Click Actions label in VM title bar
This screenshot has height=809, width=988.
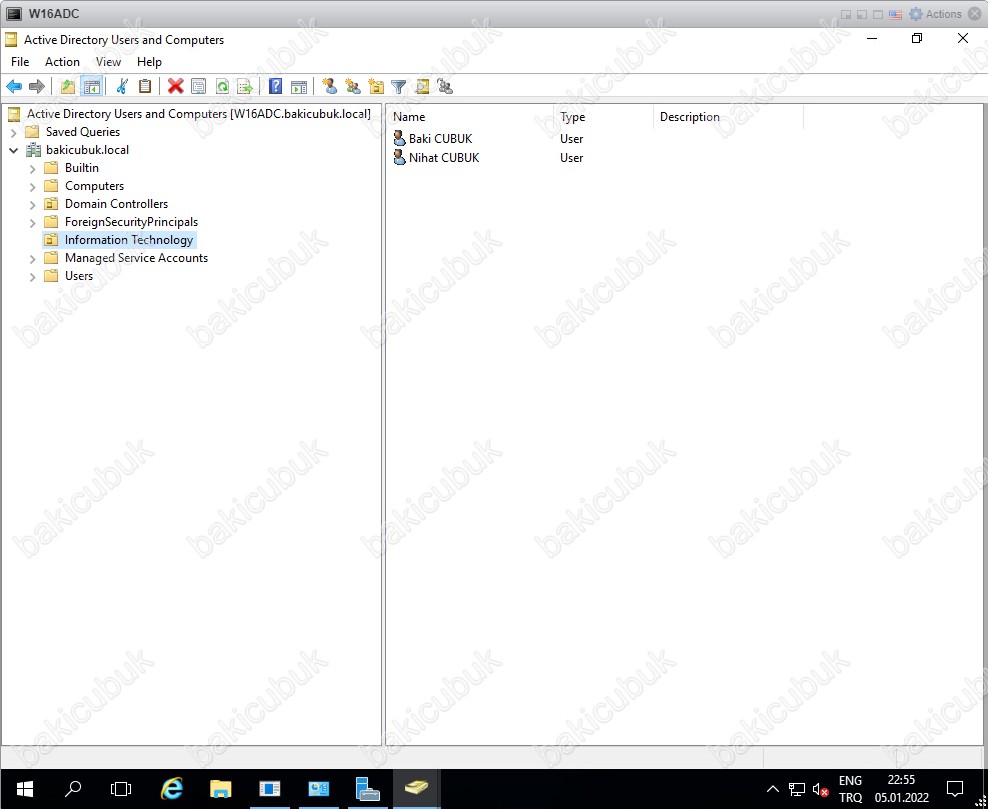[x=943, y=14]
